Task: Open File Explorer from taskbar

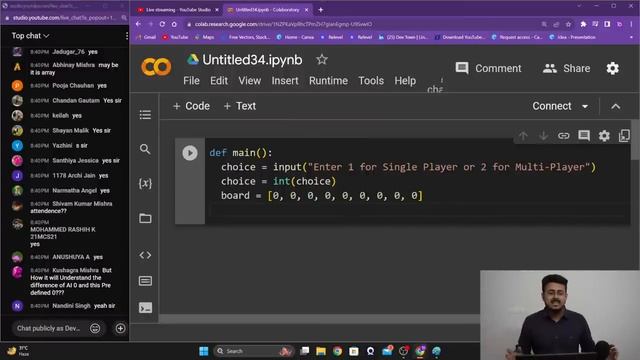Action: (x=321, y=351)
